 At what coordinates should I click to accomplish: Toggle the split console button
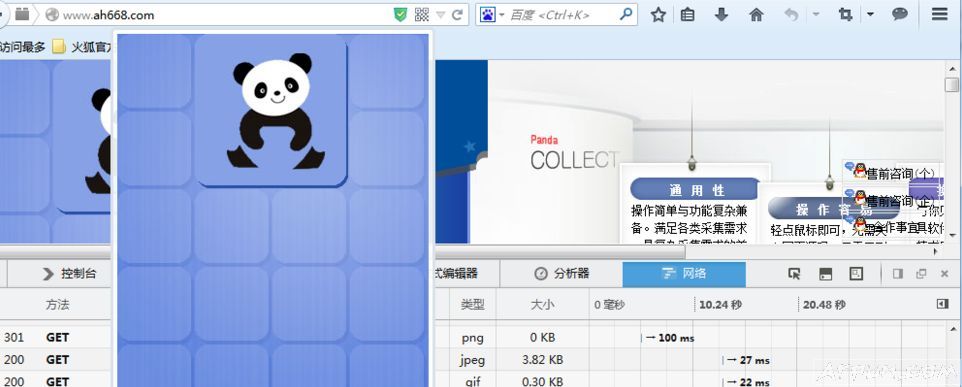(826, 274)
